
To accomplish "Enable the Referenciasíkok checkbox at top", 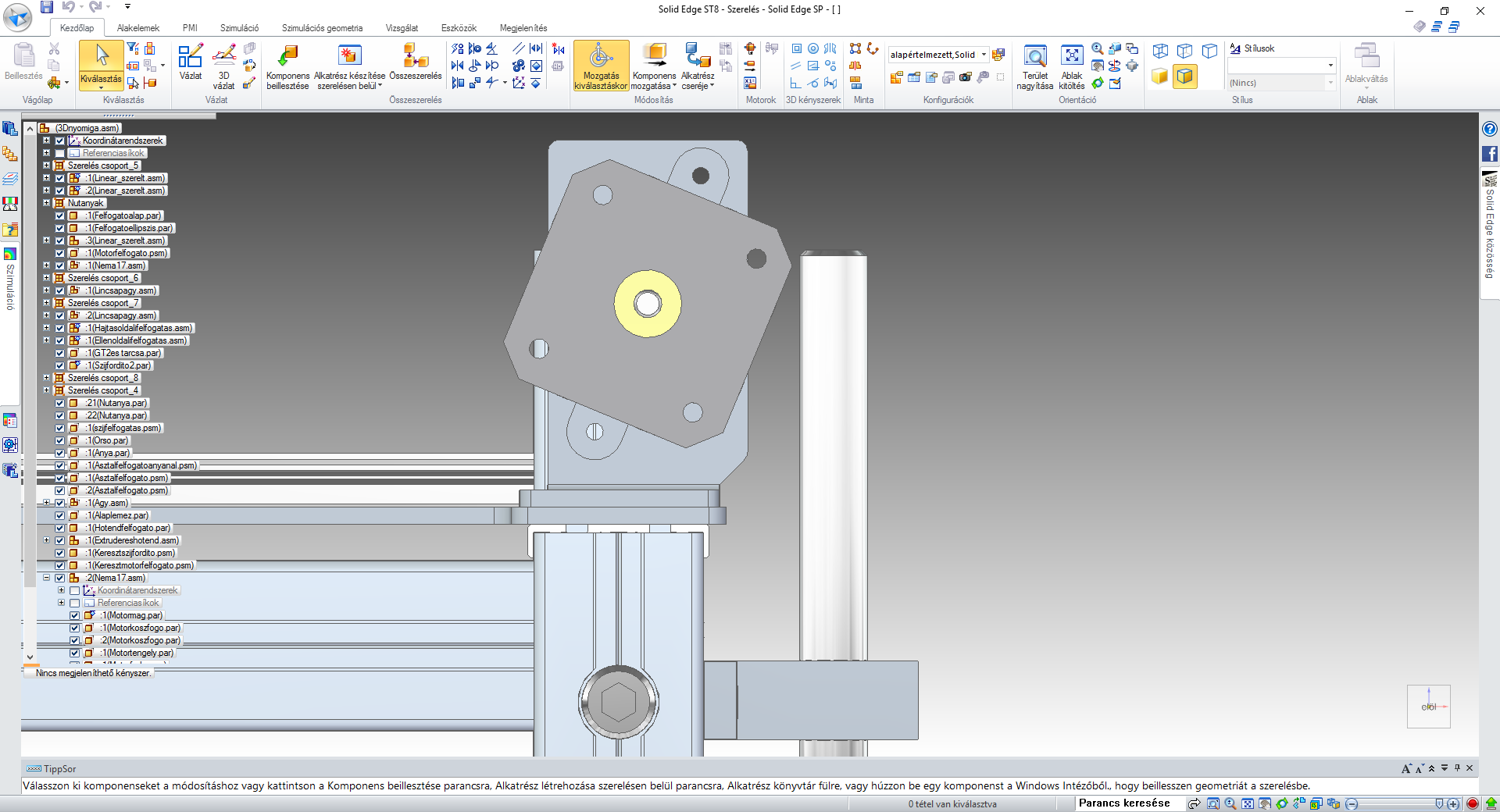I will point(59,153).
